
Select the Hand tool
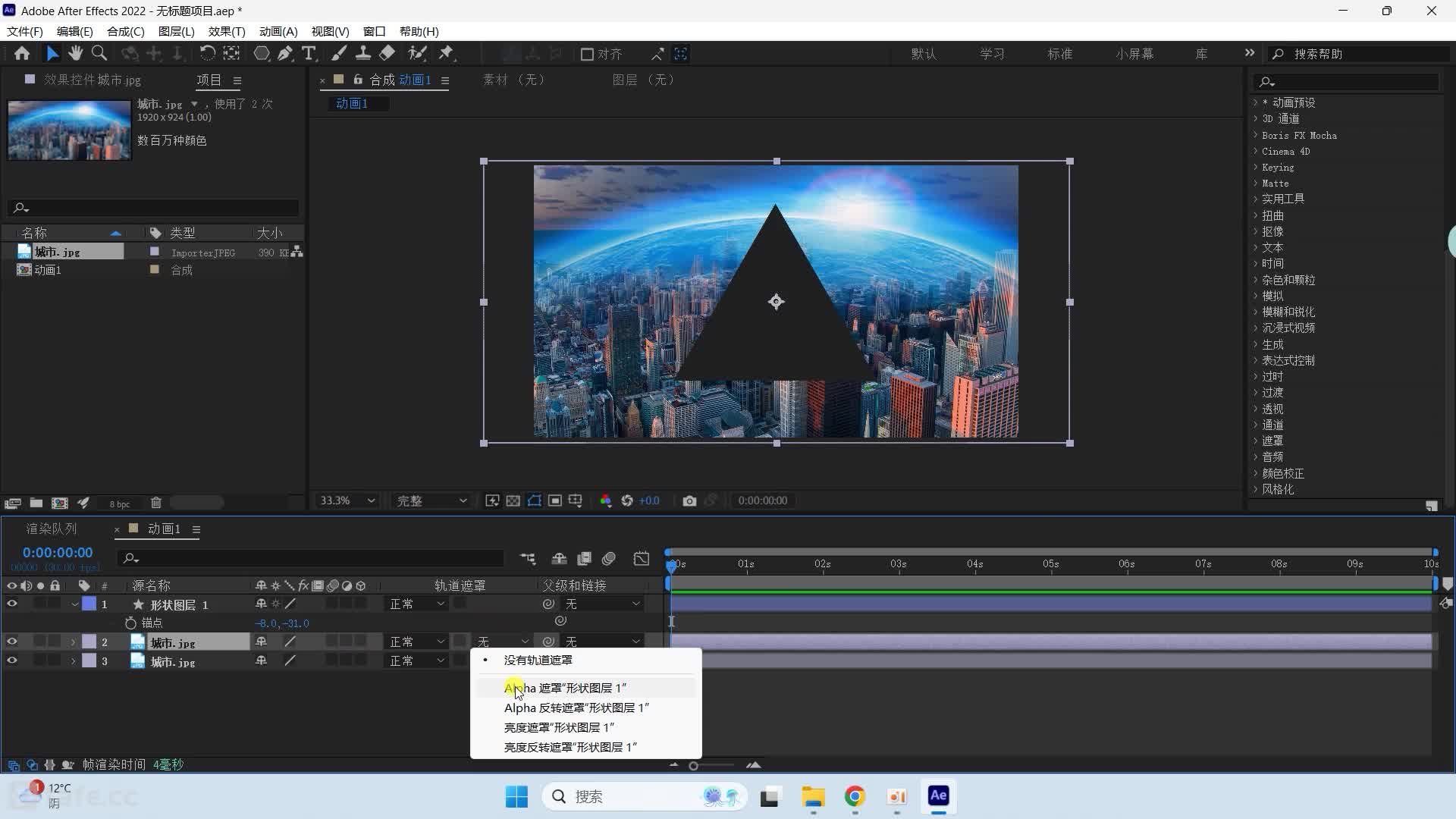coord(75,54)
